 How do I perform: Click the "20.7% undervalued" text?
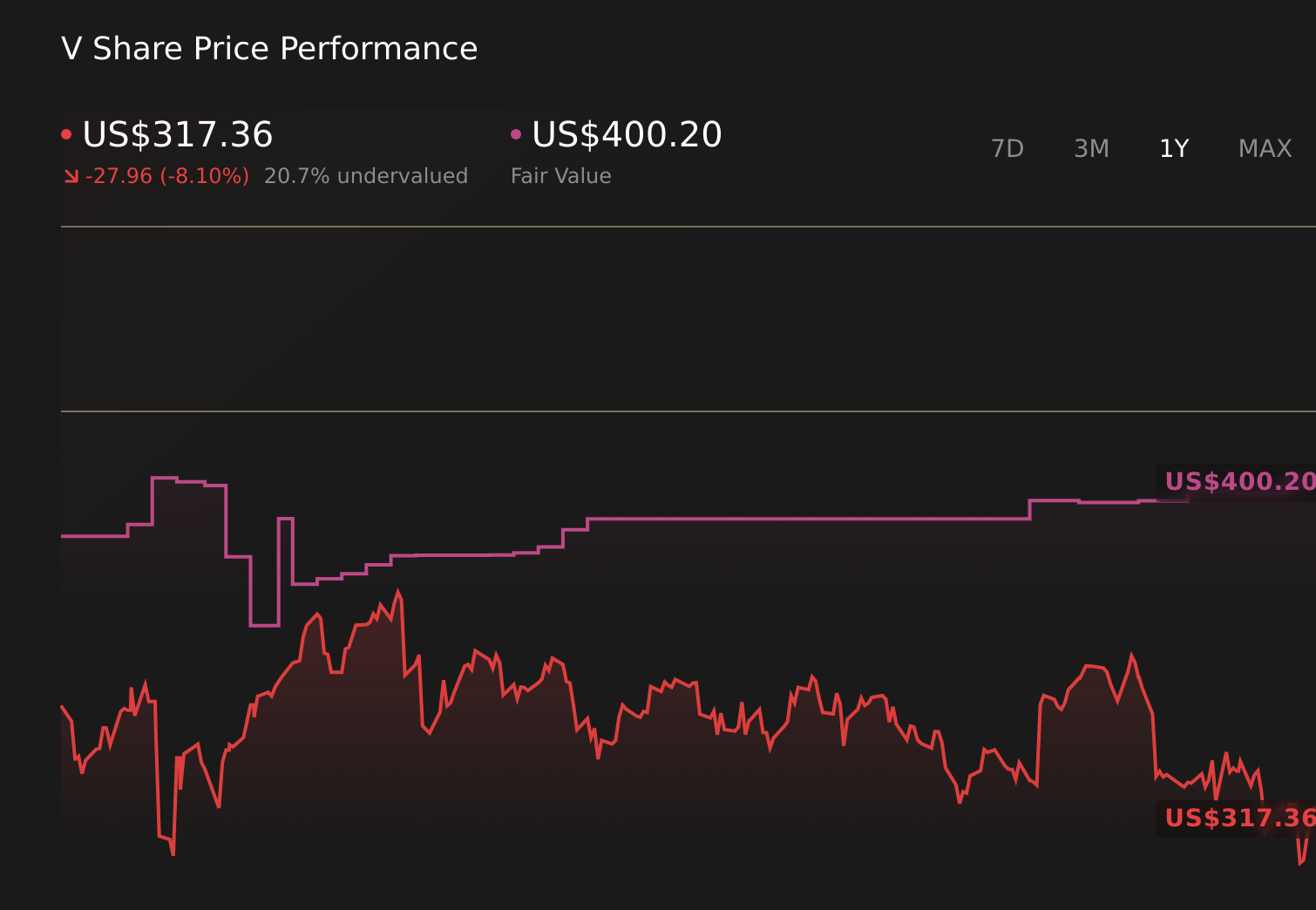[x=366, y=176]
